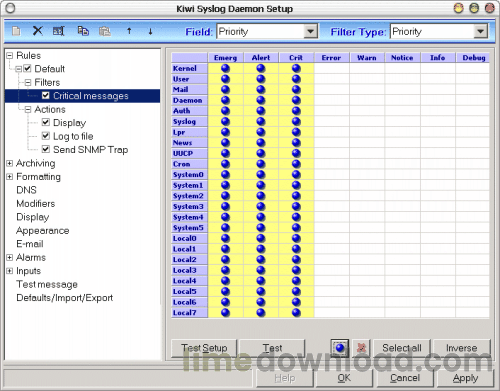The image size is (500, 391).
Task: Click the New item toolbar icon
Action: click(16, 31)
